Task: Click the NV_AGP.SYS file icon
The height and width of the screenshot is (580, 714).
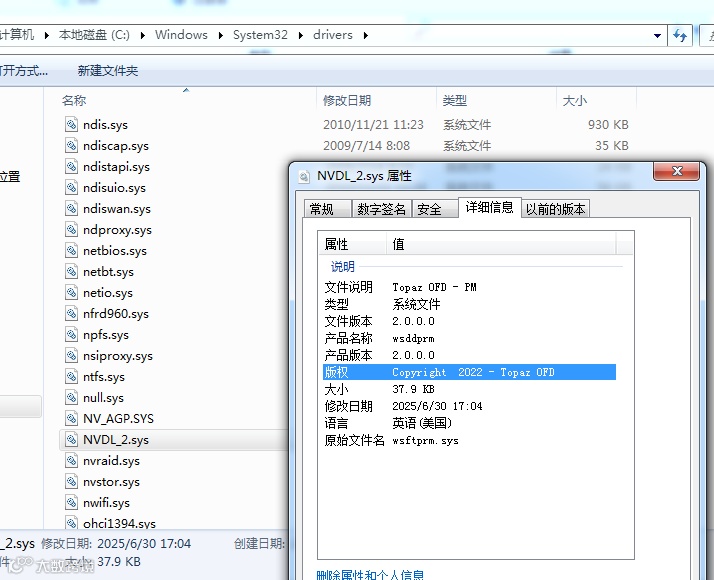Action: coord(71,418)
